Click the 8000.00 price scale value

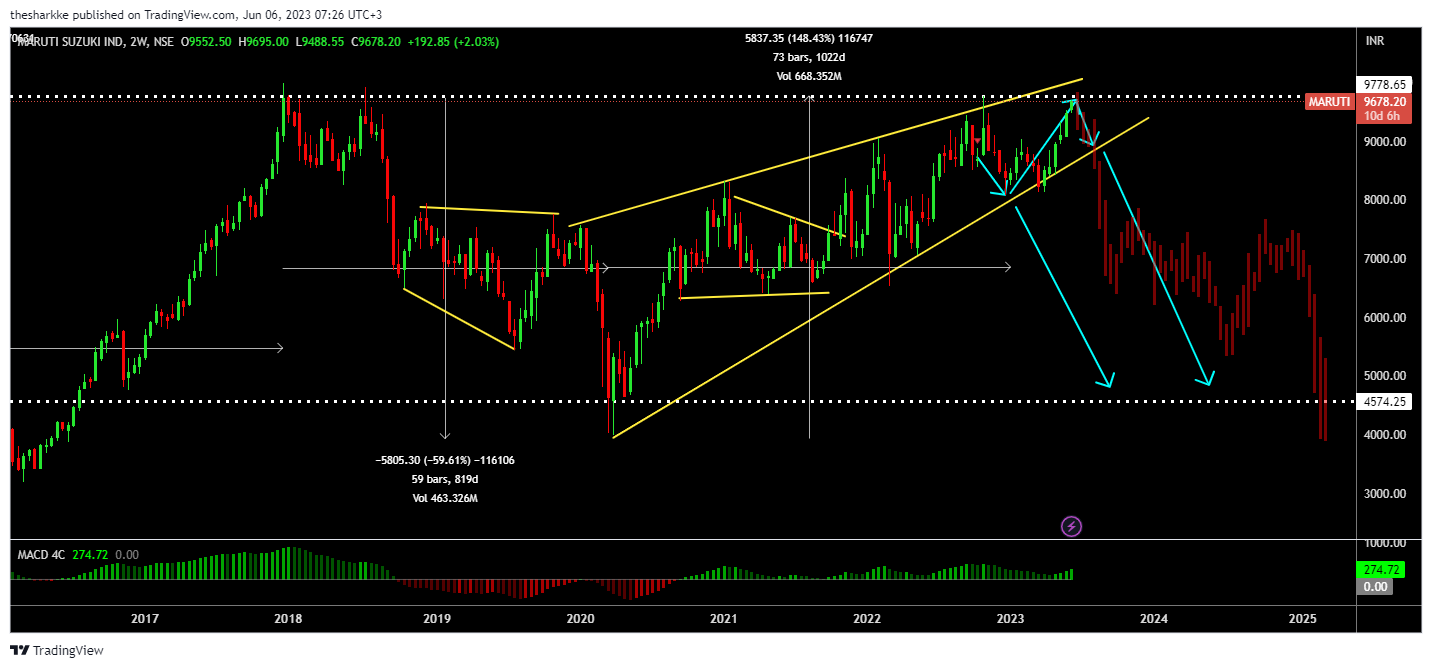[x=1386, y=200]
